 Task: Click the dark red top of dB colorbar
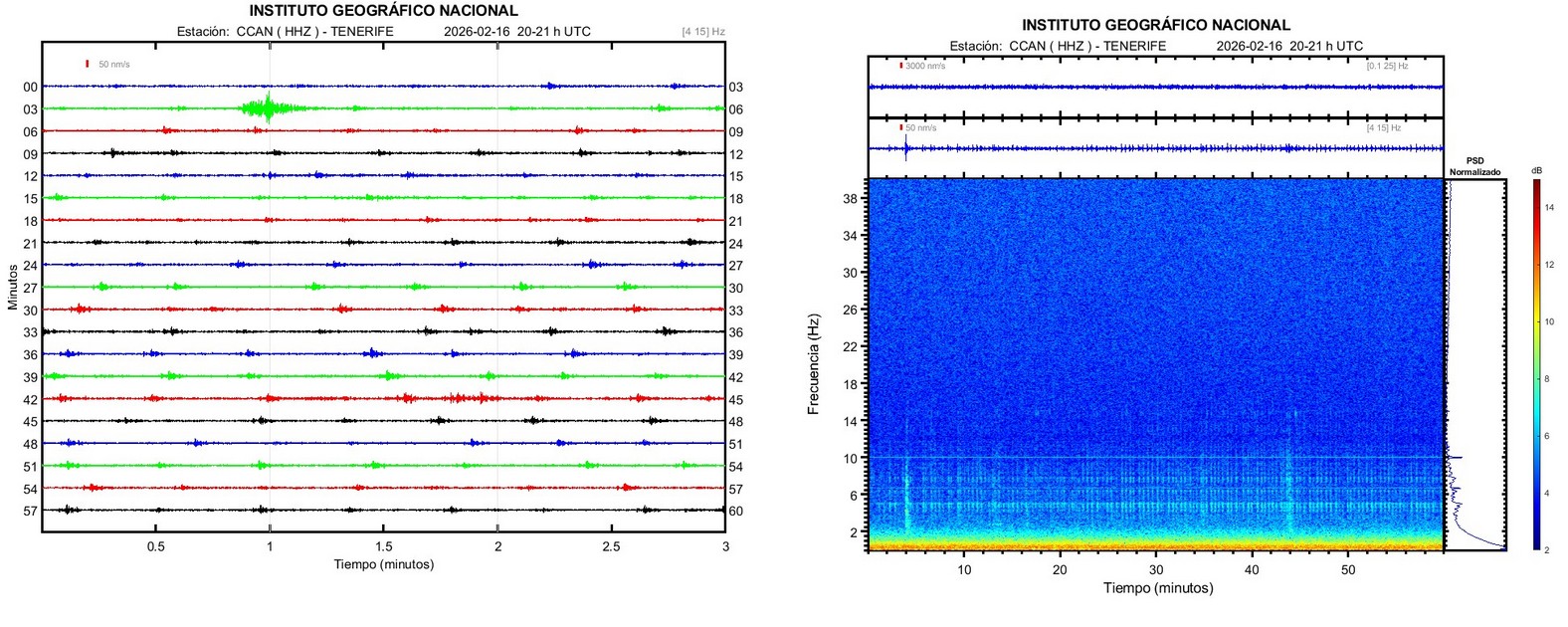click(x=1536, y=184)
